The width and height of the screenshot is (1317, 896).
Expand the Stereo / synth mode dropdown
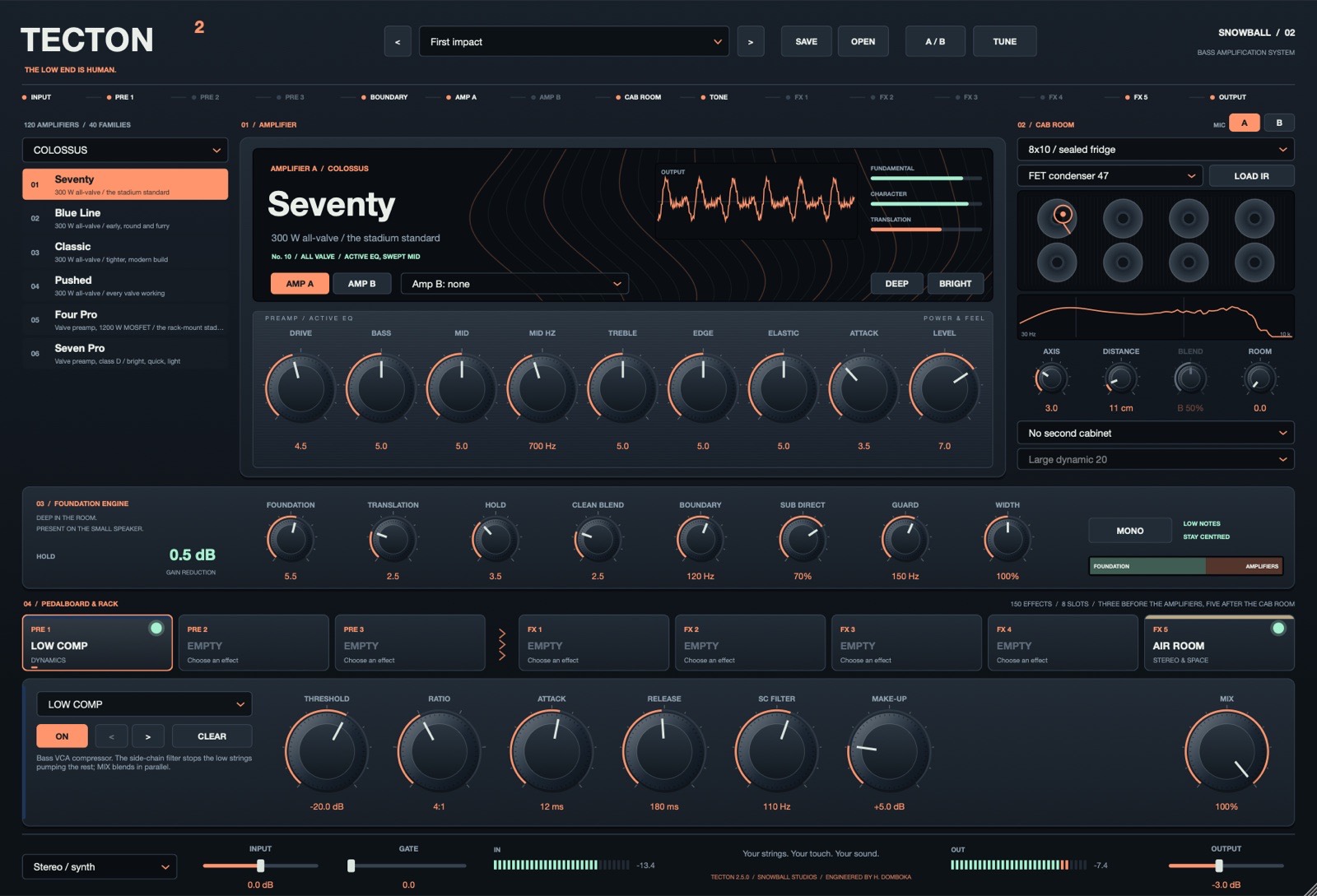[x=100, y=866]
